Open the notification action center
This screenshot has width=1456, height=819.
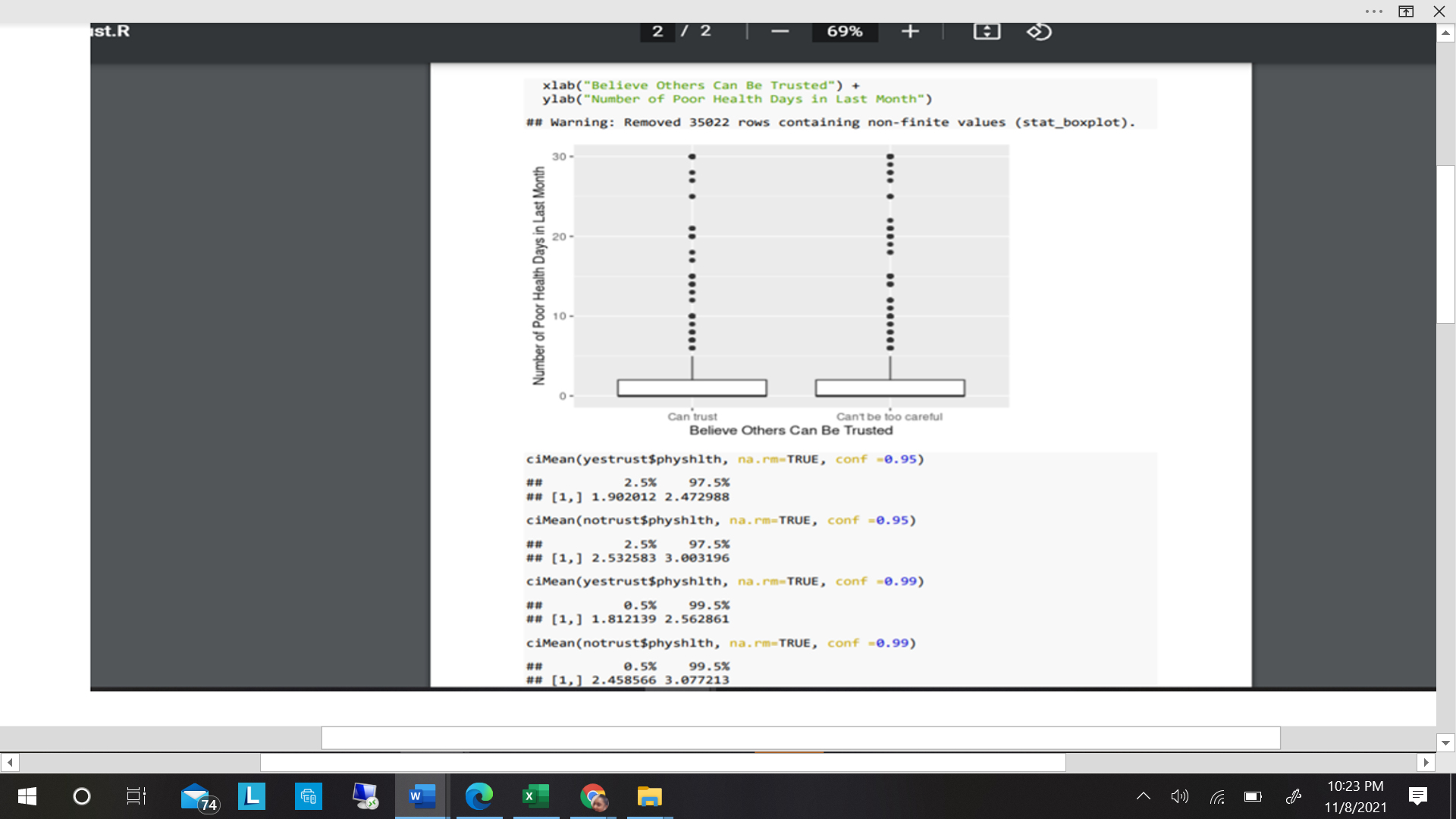tap(1417, 796)
